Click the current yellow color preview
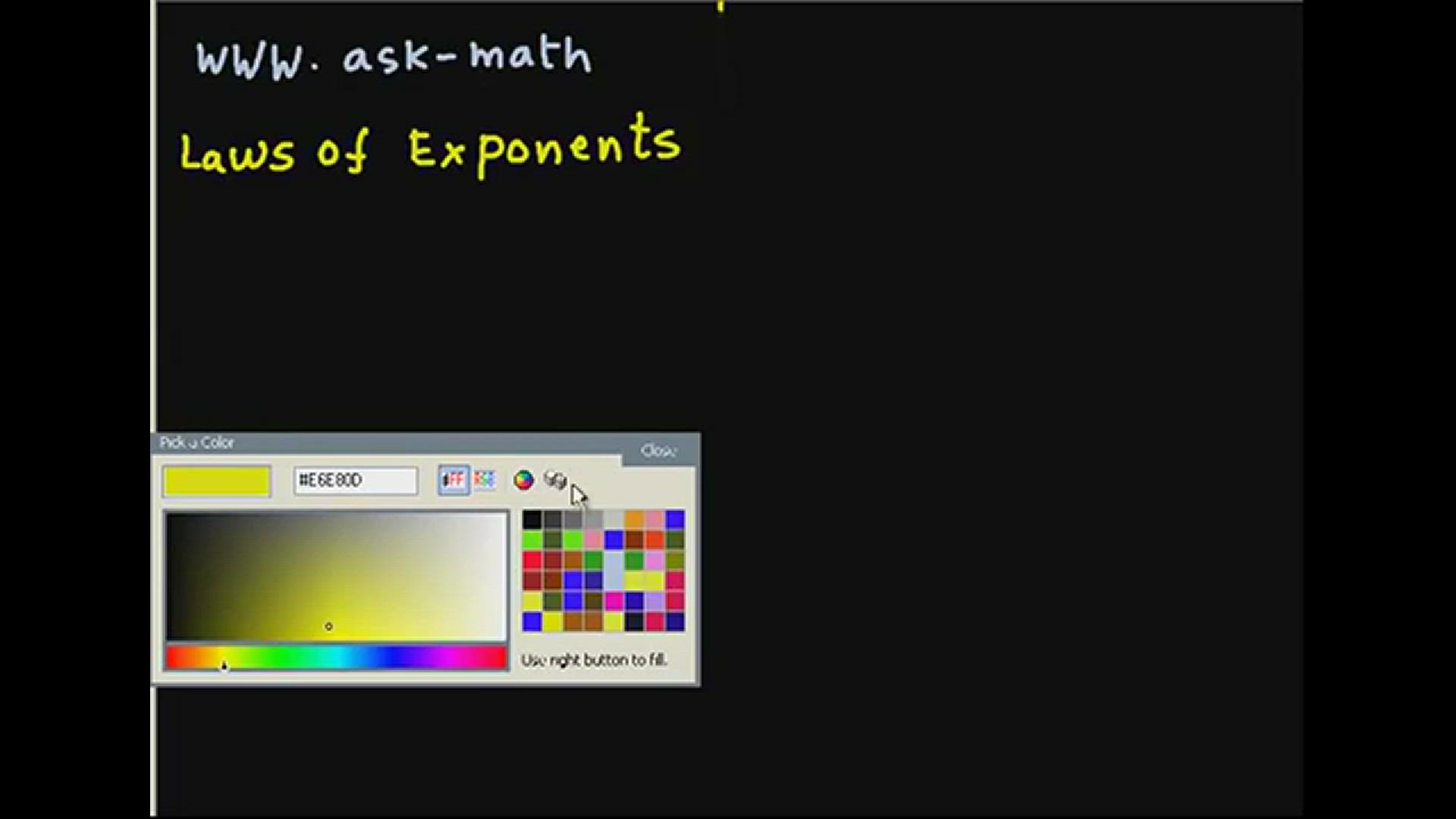The image size is (1456, 819). pos(217,481)
